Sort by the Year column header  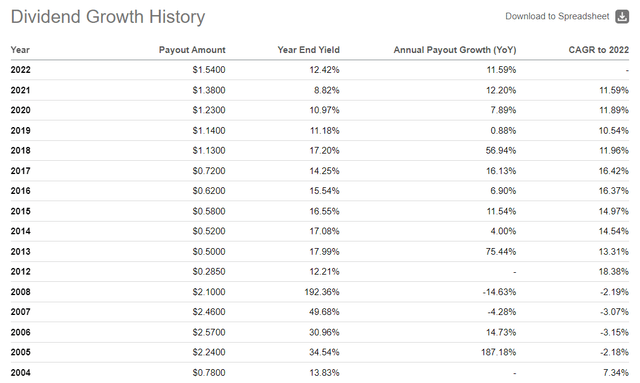(20, 50)
